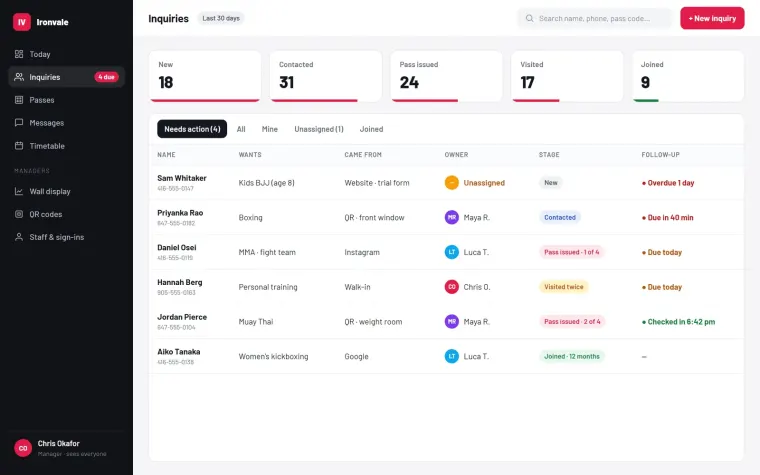
Task: Click Maya R. avatar in Jordan Pierce row
Action: (x=451, y=321)
